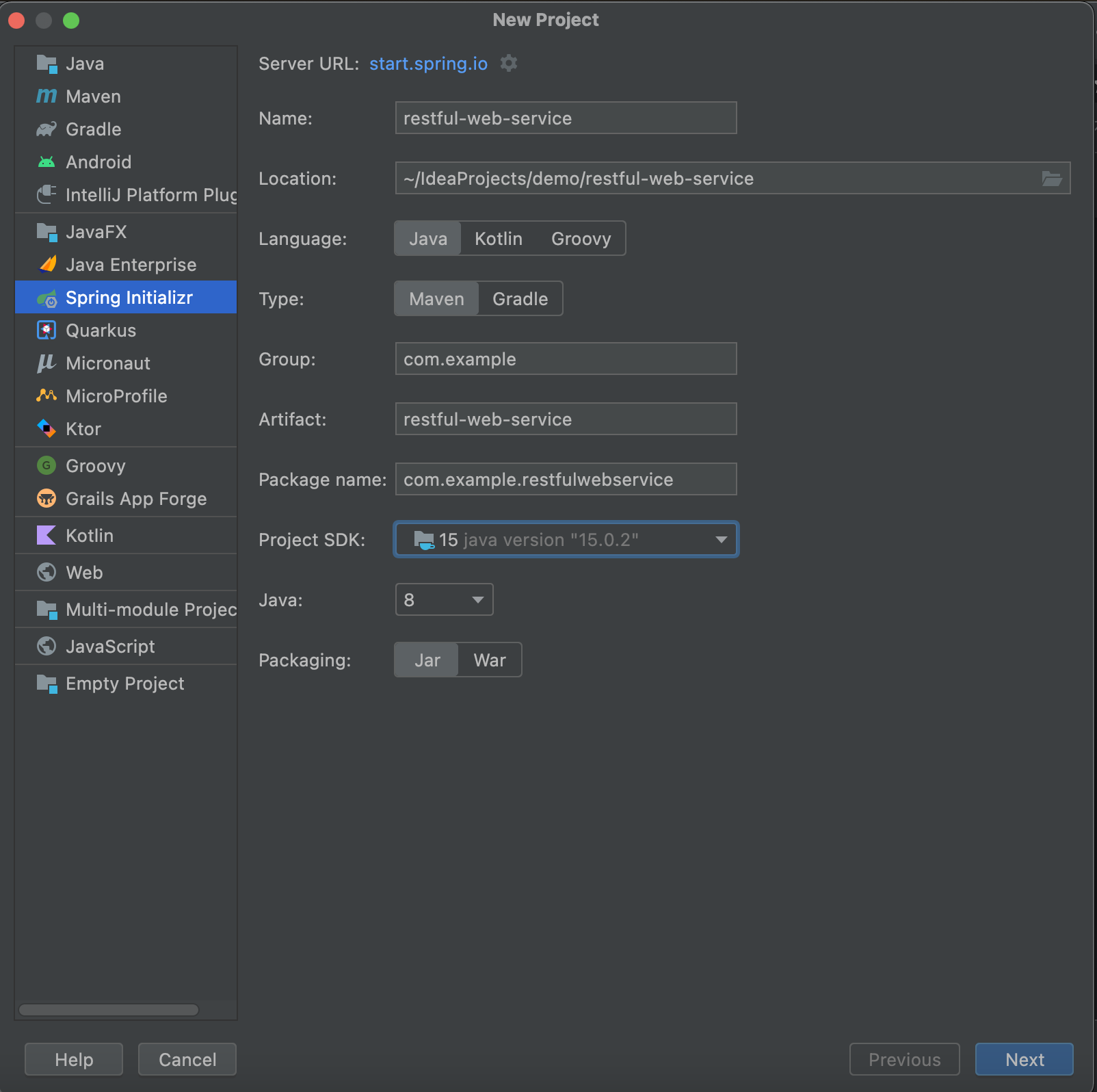Open the Java version dropdown
Viewport: 1097px width, 1092px height.
(445, 600)
